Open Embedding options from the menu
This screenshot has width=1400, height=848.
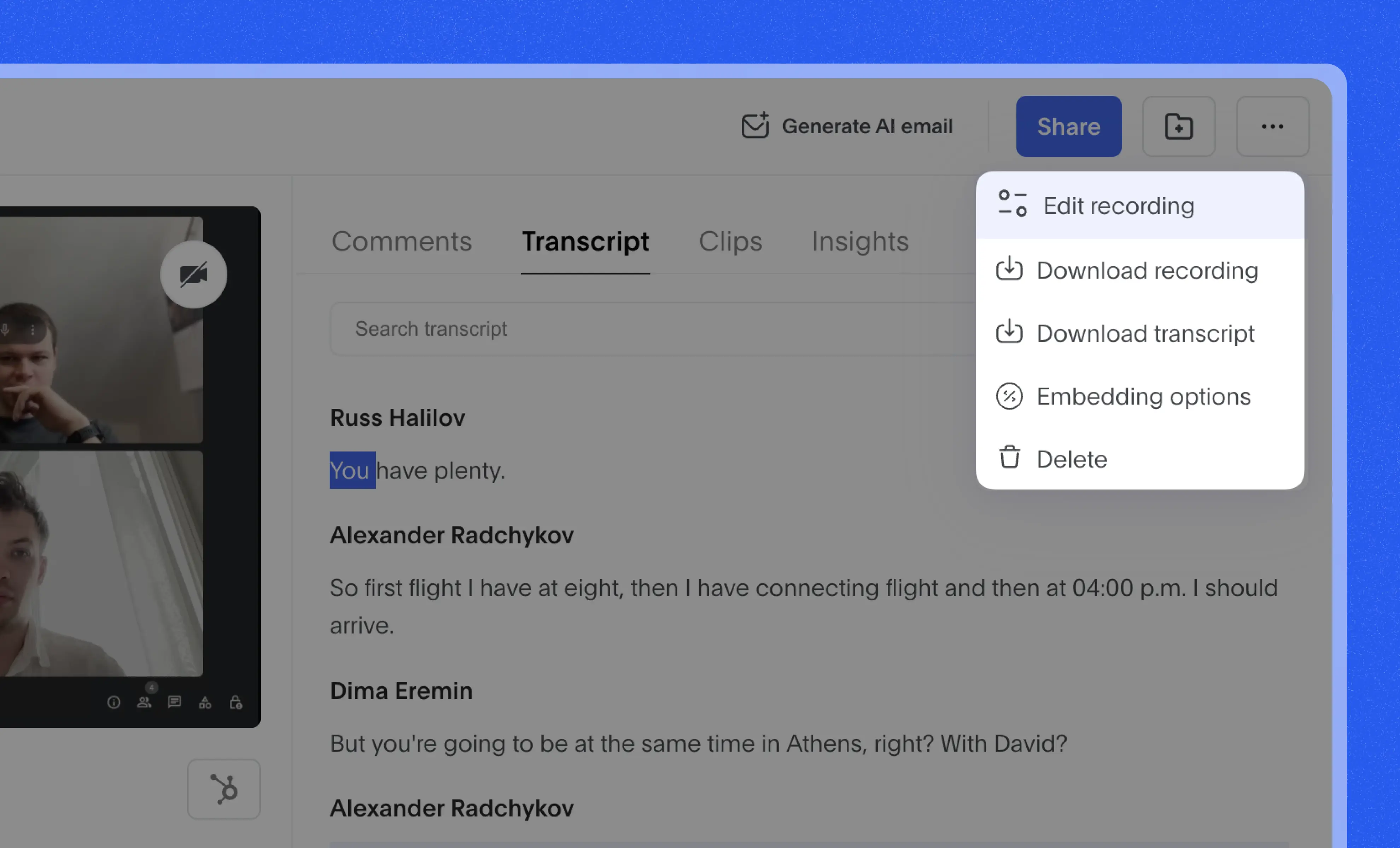click(x=1143, y=396)
